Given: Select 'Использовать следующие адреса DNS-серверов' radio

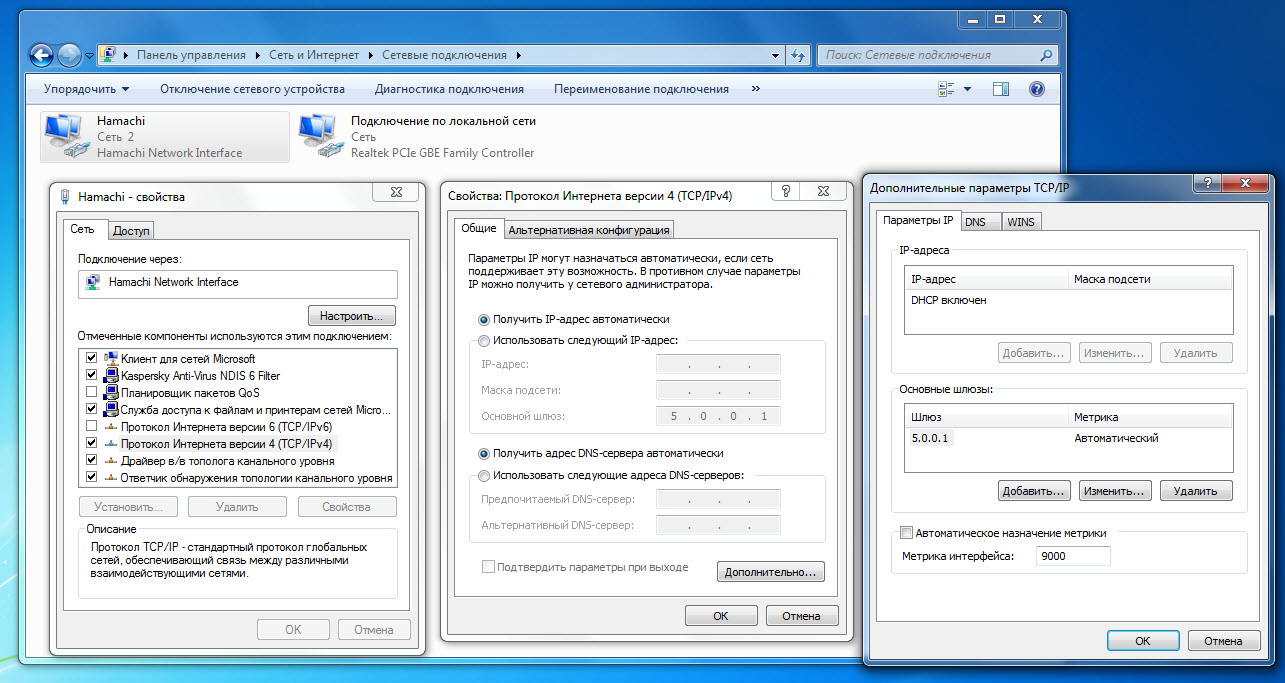Looking at the screenshot, I should pyautogui.click(x=485, y=476).
